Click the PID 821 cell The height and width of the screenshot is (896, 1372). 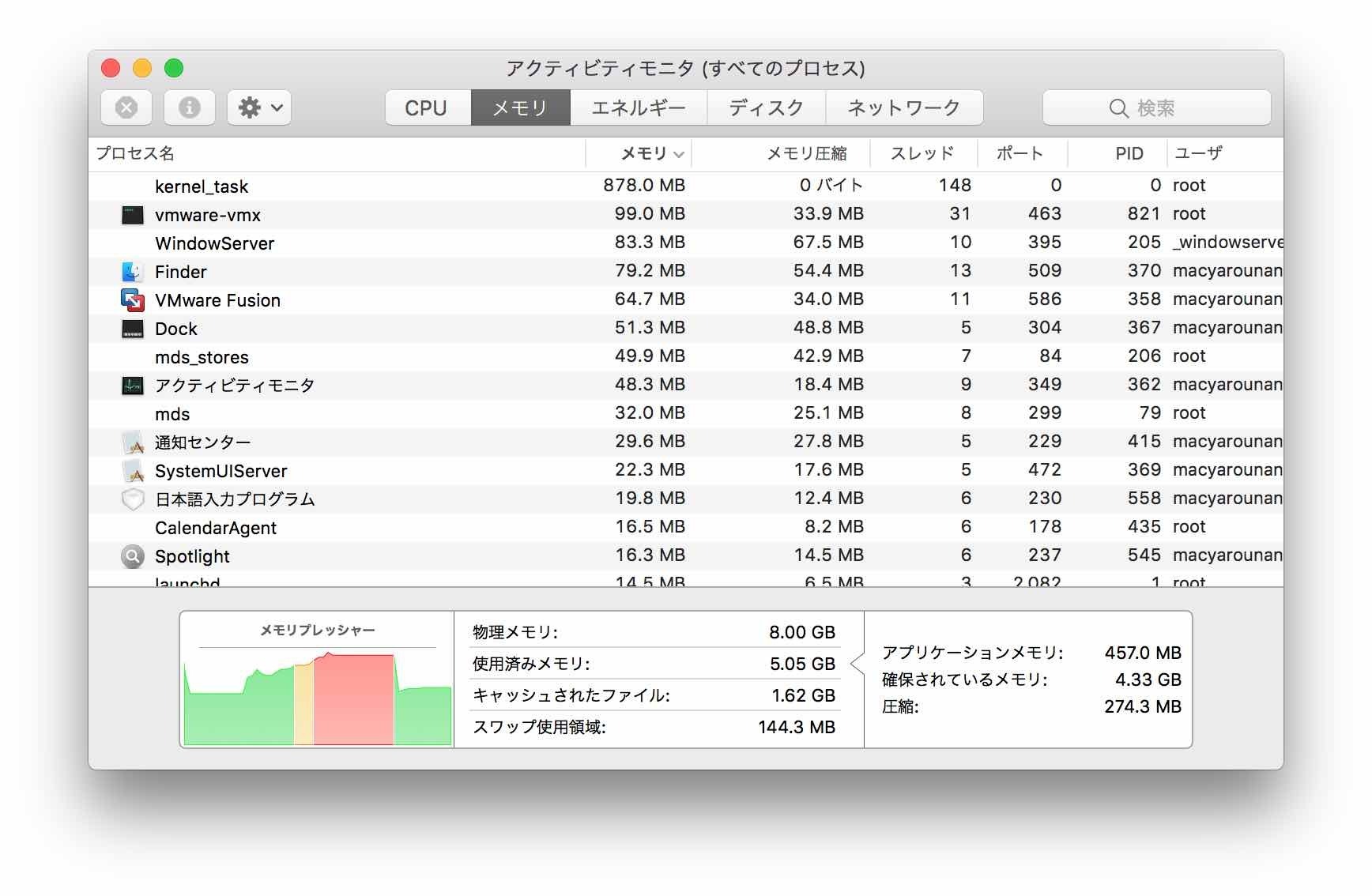point(1144,213)
